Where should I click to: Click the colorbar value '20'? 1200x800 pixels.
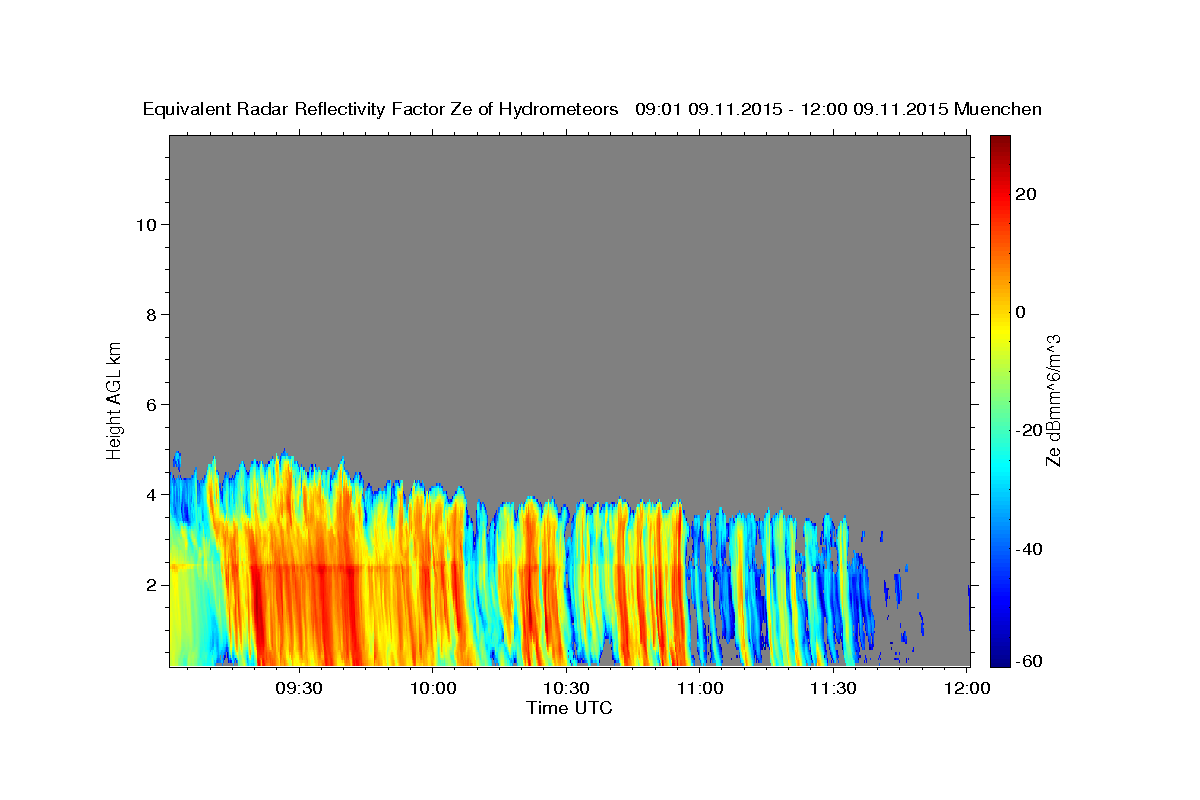[1025, 194]
